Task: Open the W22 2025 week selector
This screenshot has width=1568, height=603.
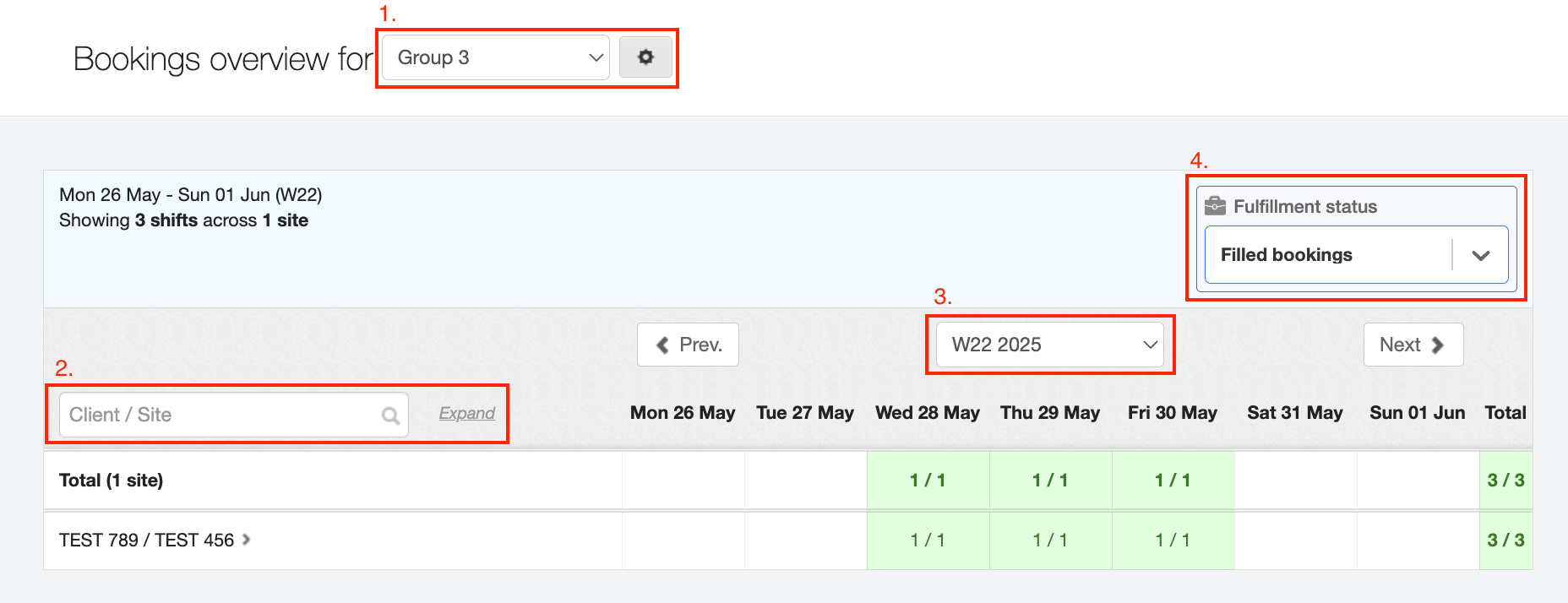Action: (x=1049, y=345)
